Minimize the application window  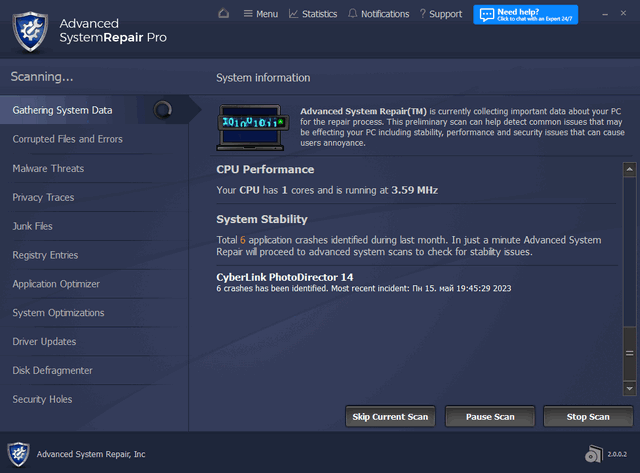605,14
